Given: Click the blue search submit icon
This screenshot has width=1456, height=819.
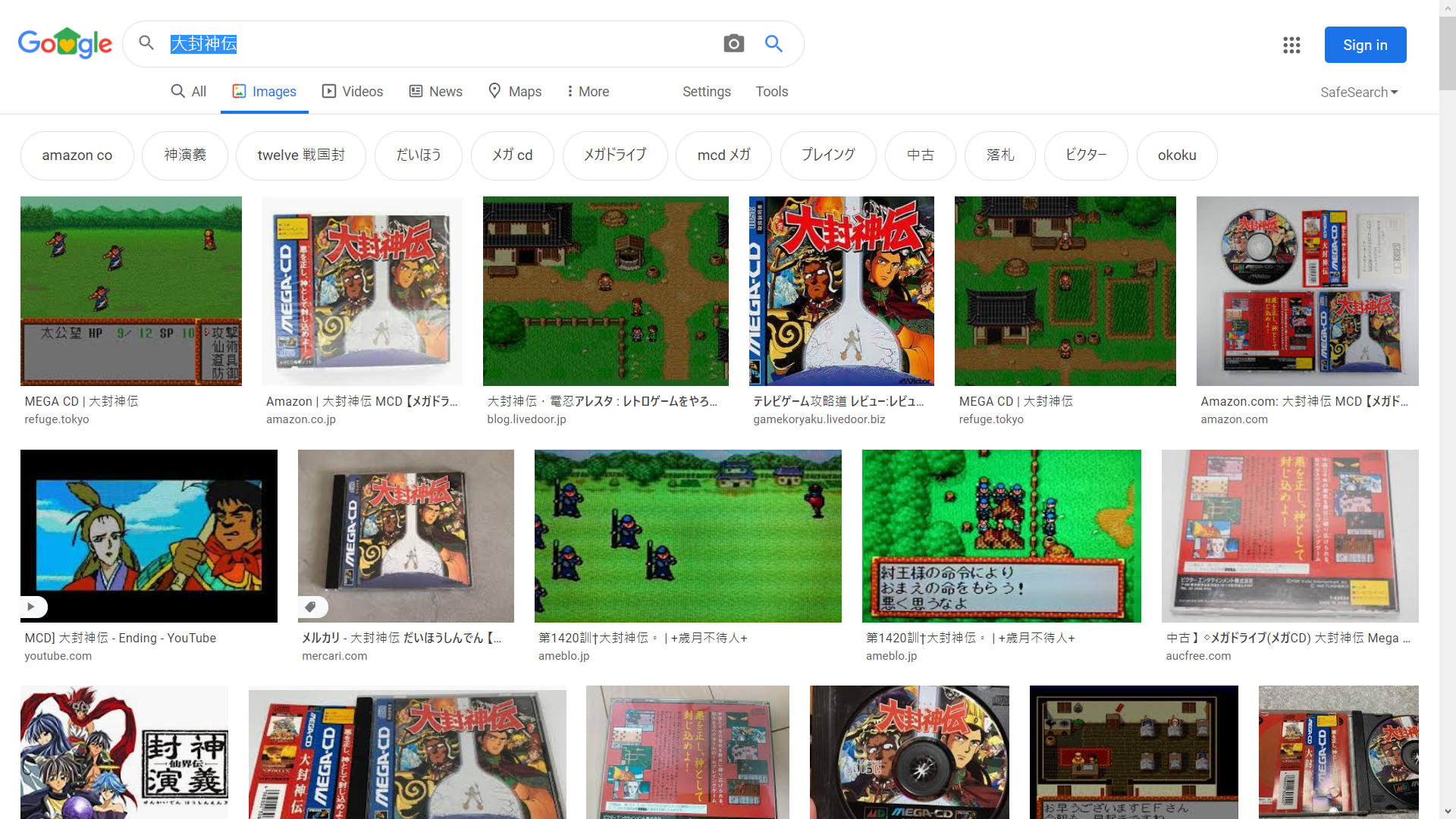Looking at the screenshot, I should pos(773,43).
